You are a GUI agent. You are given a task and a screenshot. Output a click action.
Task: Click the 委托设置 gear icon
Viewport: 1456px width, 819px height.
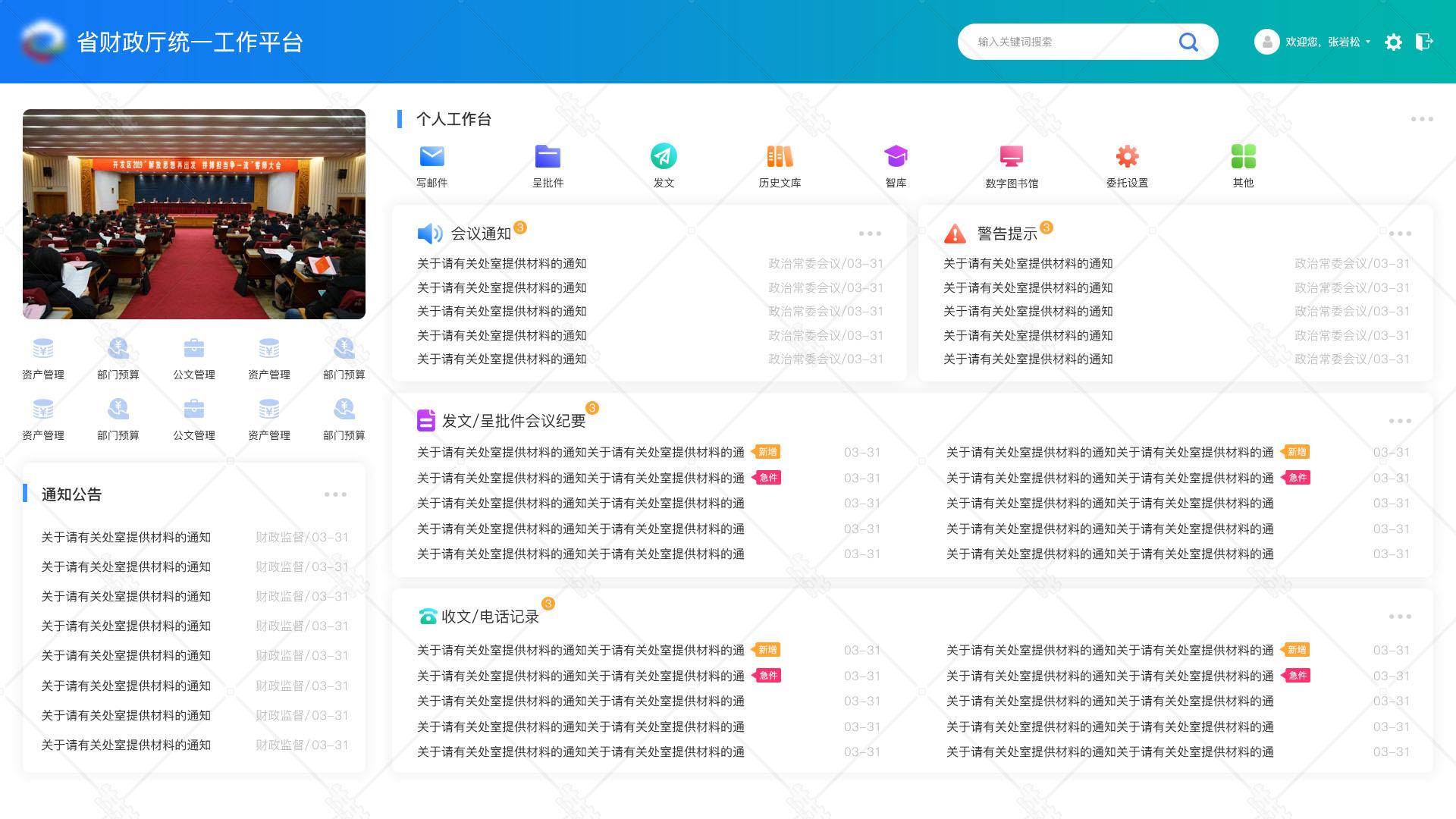[1127, 157]
